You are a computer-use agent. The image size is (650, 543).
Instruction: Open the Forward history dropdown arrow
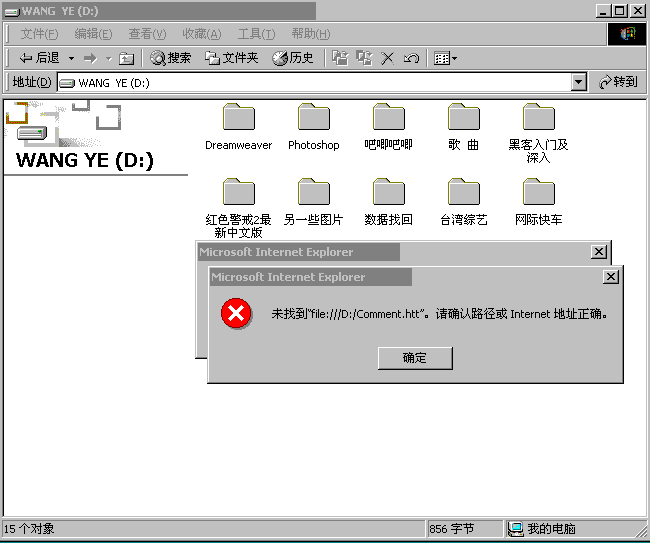(x=109, y=58)
